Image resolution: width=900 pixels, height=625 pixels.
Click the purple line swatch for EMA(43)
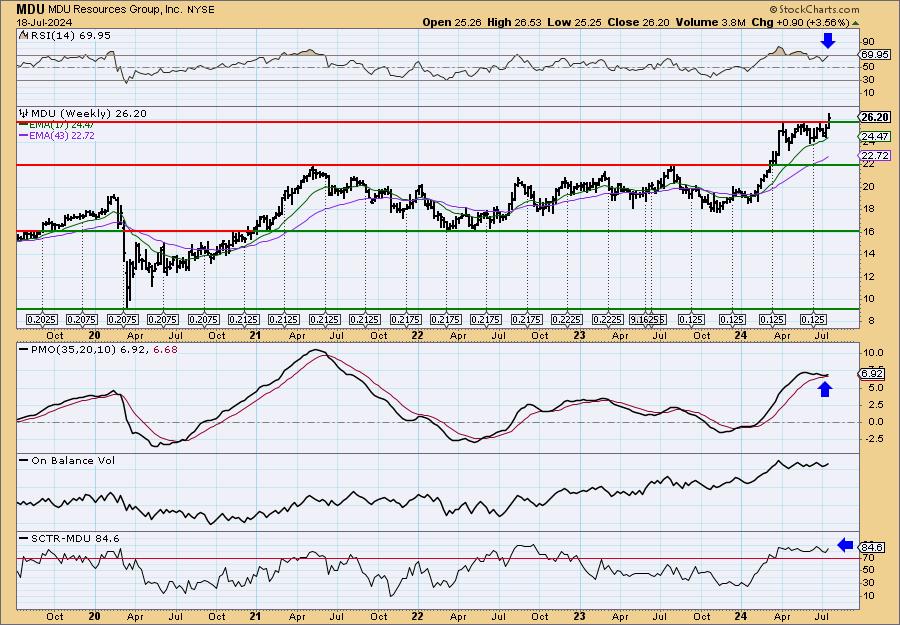coord(24,136)
